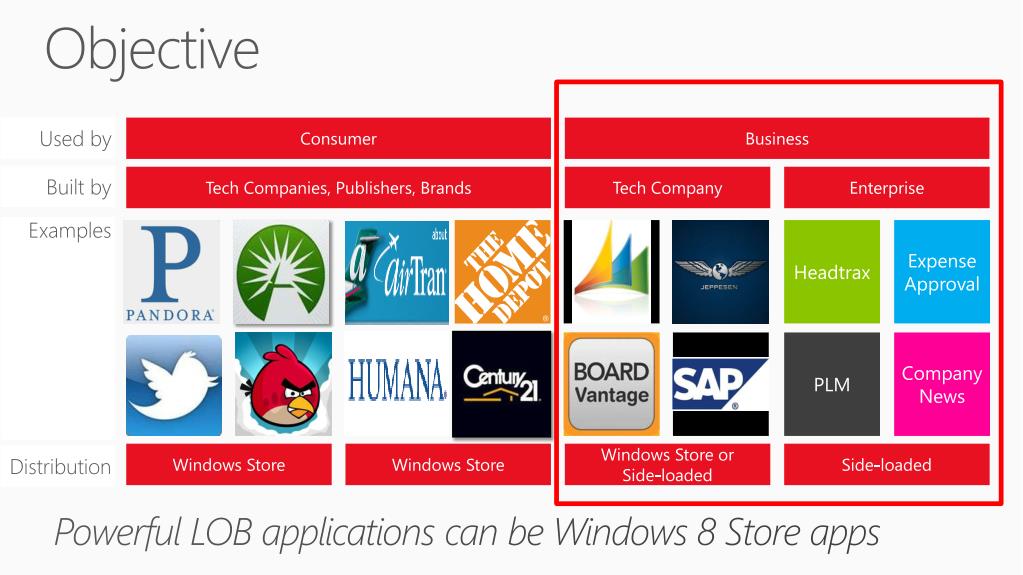
Task: Select the Enterprise bar
Action: 887,188
